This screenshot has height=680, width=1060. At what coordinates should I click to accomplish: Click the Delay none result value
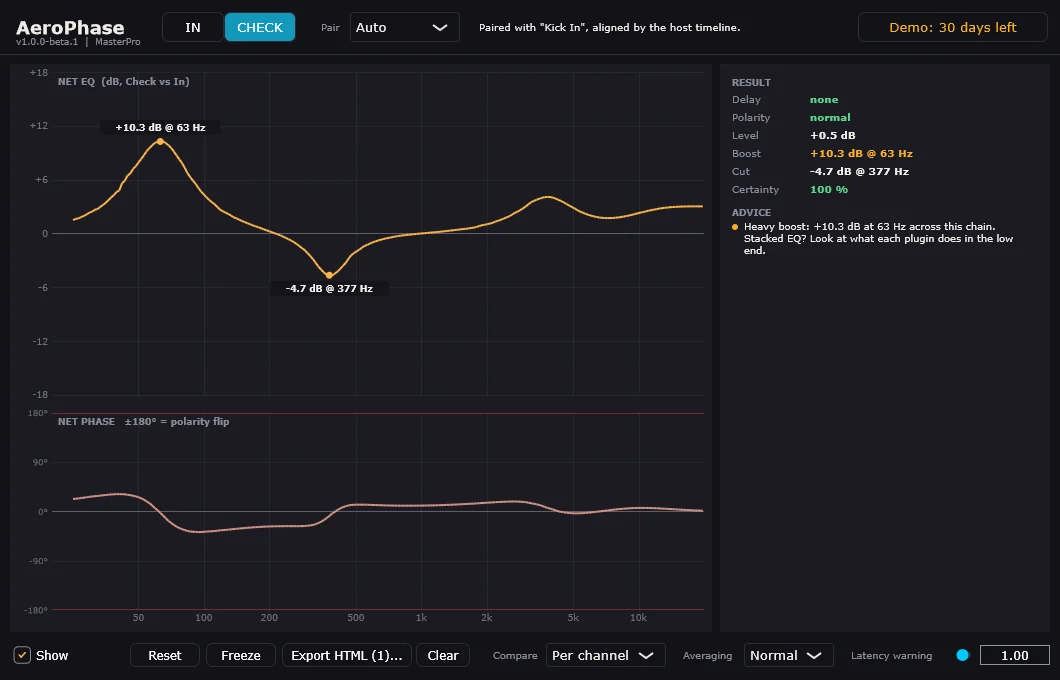[824, 99]
